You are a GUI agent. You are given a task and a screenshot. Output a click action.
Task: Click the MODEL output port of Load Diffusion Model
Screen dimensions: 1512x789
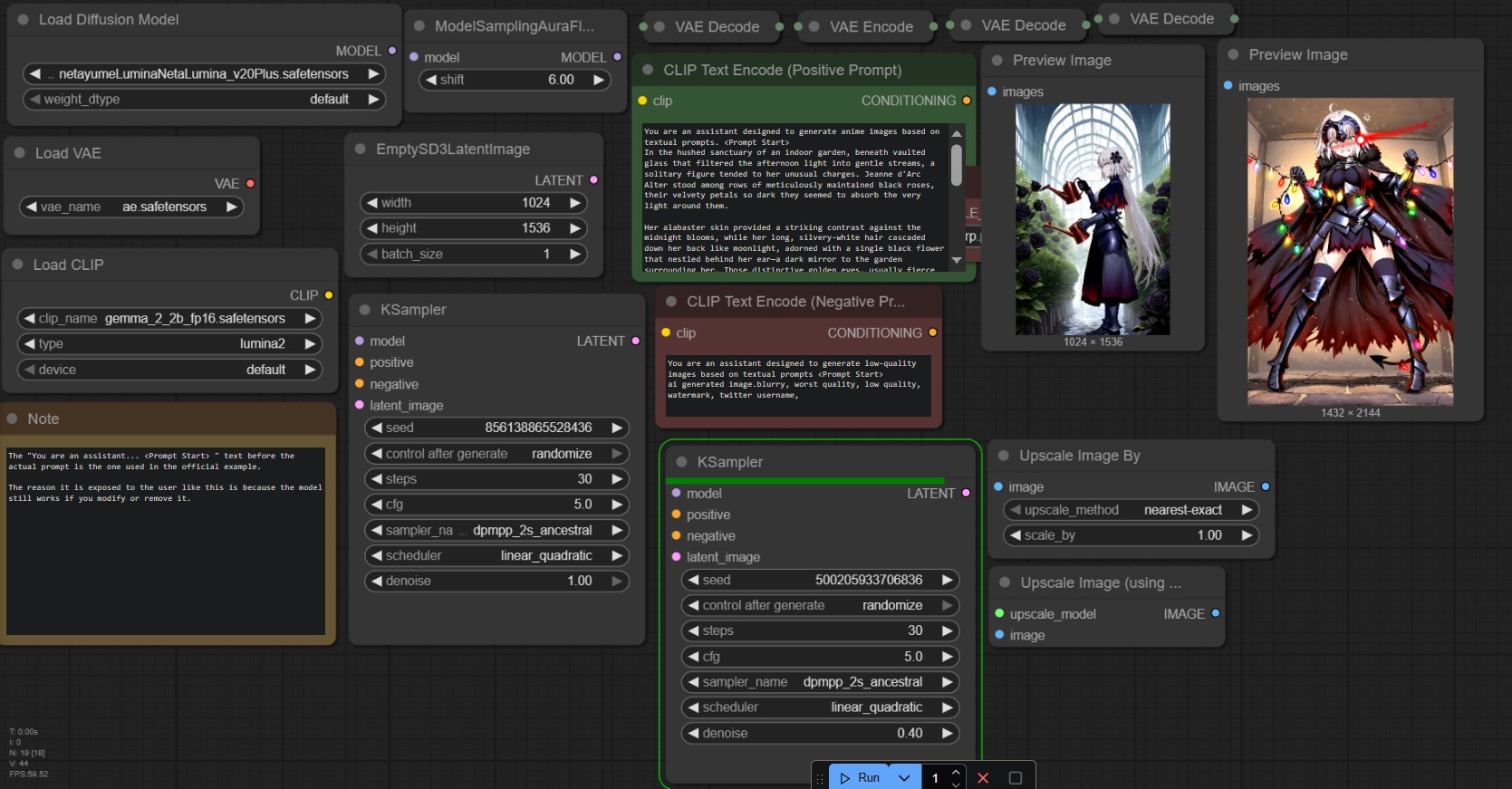[392, 51]
